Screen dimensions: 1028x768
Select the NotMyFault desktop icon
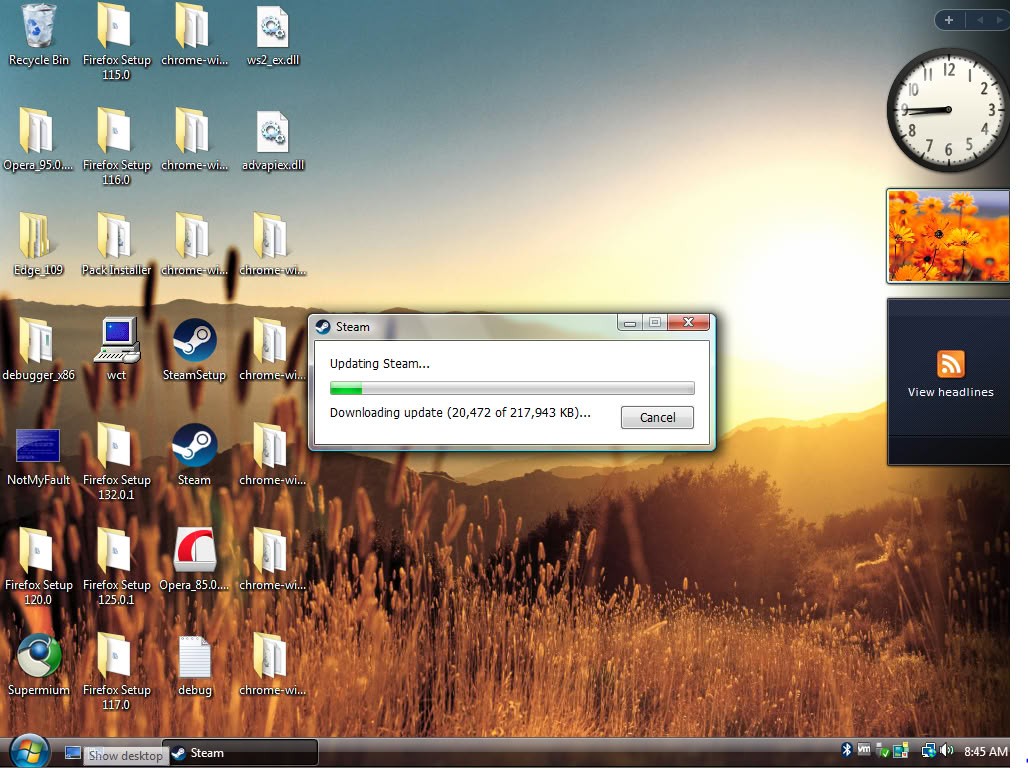38,447
